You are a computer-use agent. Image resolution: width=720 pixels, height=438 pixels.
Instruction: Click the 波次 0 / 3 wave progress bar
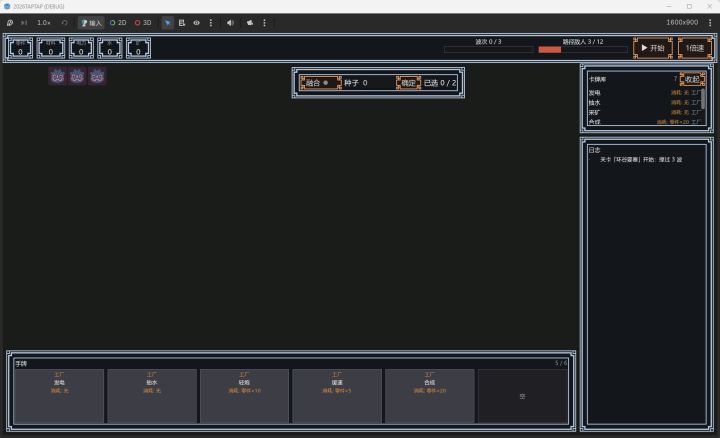coord(488,50)
